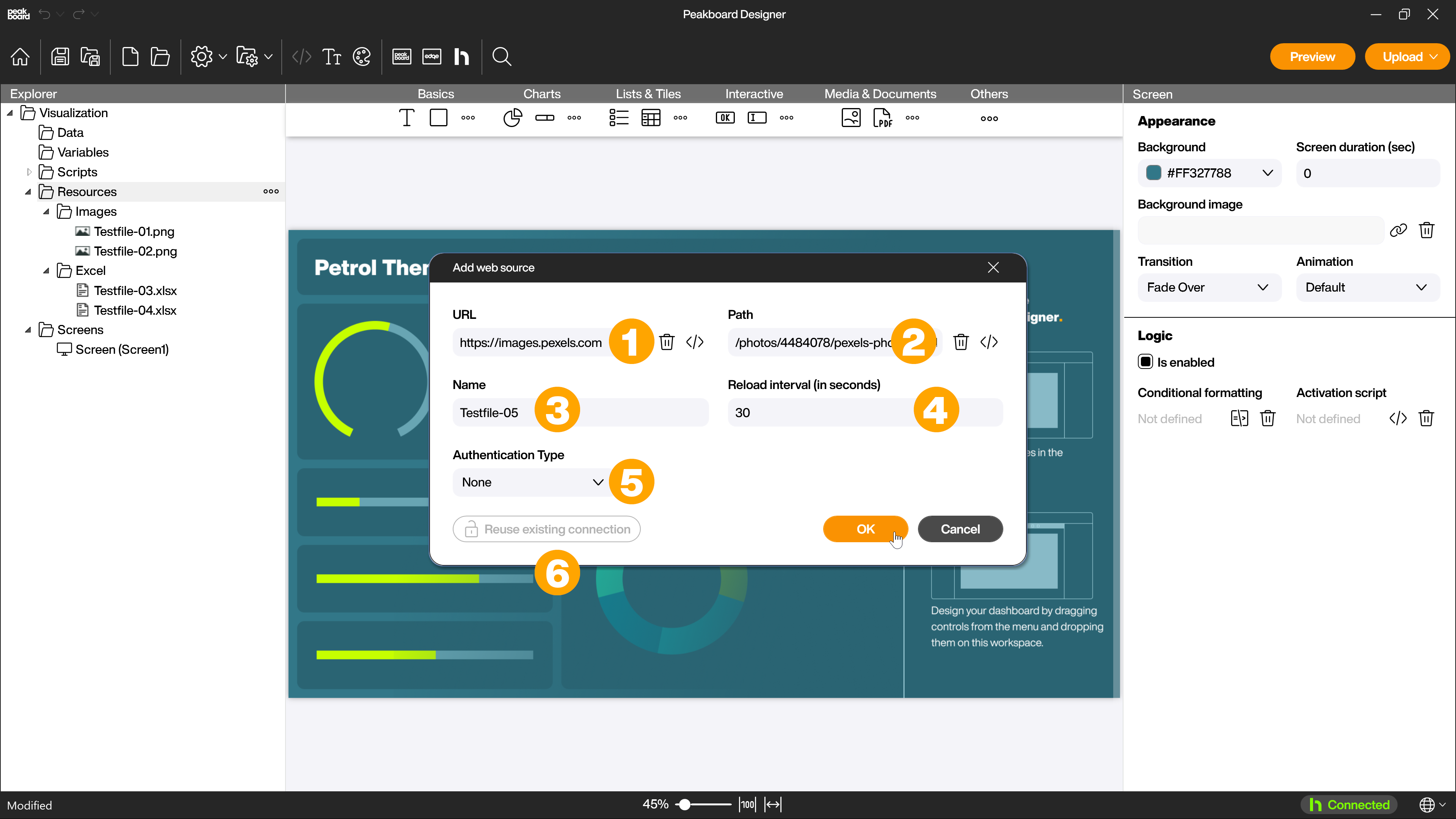Viewport: 1456px width, 819px height.
Task: Select the Charts tab in toolbar
Action: pos(542,93)
